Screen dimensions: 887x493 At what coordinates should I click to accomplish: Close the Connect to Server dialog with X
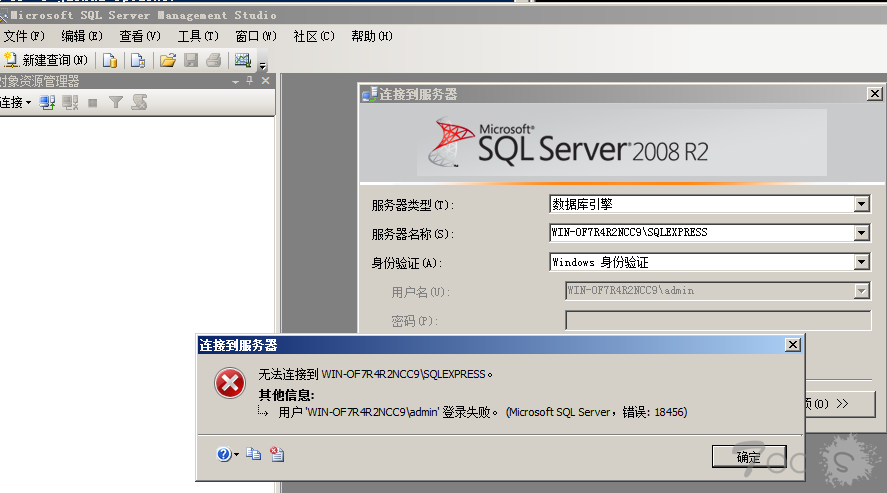(875, 94)
